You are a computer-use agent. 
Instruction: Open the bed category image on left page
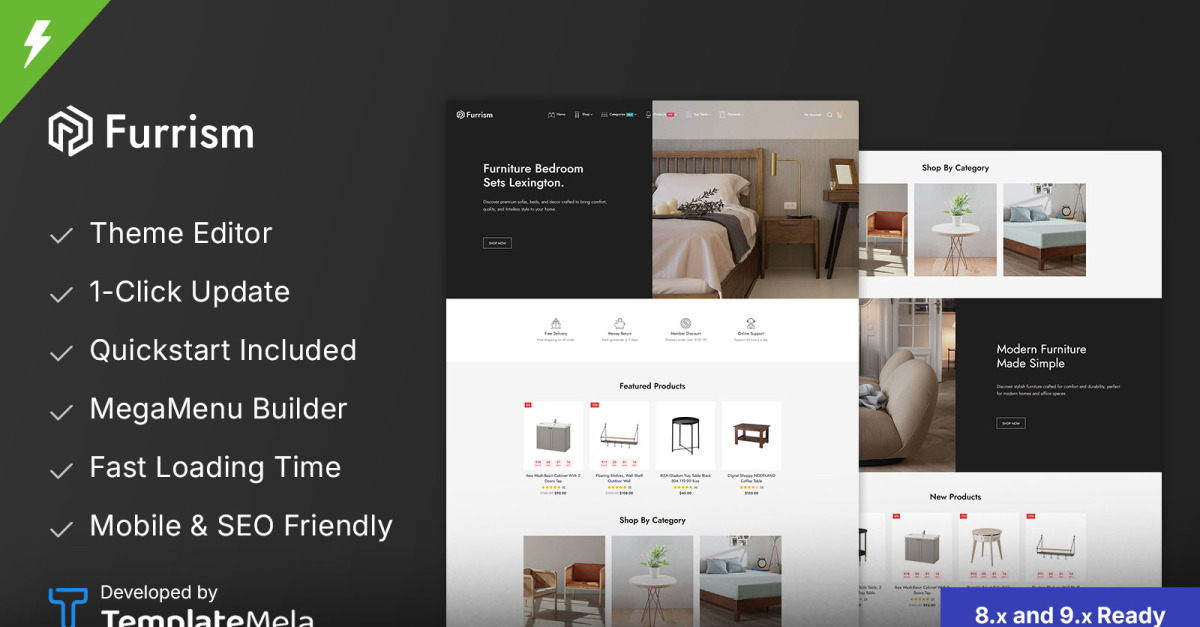pos(740,581)
